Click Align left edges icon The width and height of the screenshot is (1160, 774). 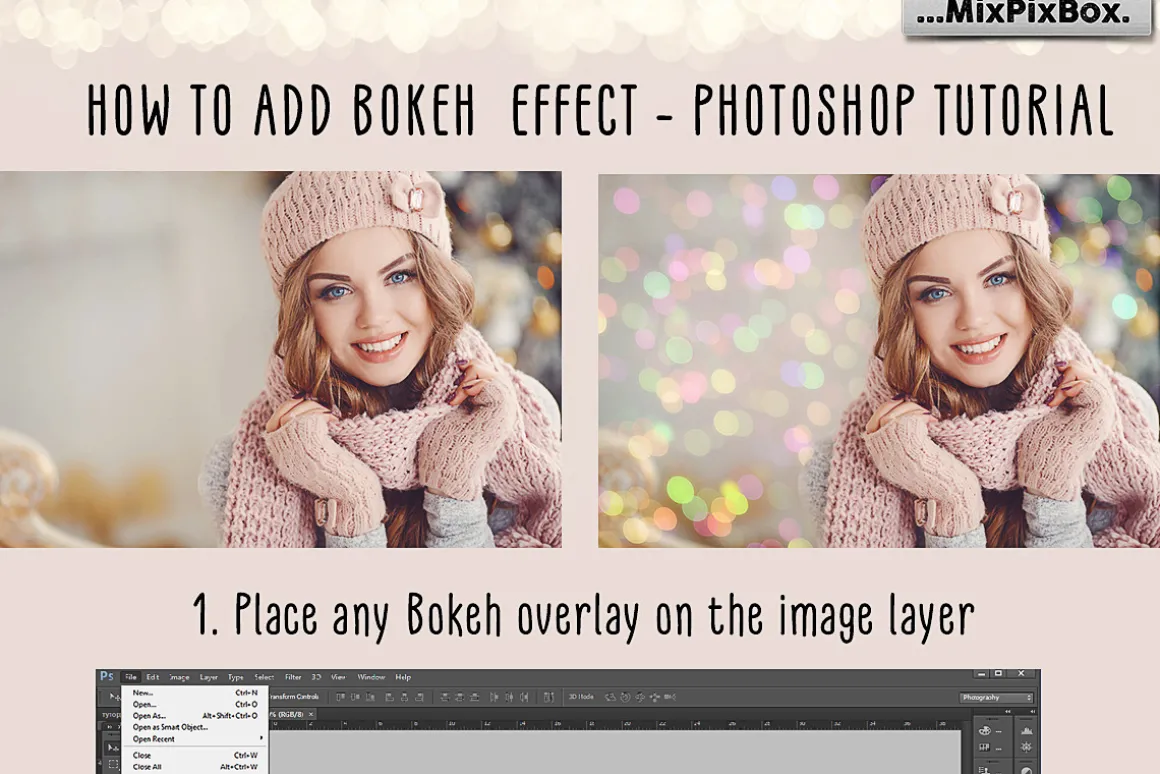389,697
